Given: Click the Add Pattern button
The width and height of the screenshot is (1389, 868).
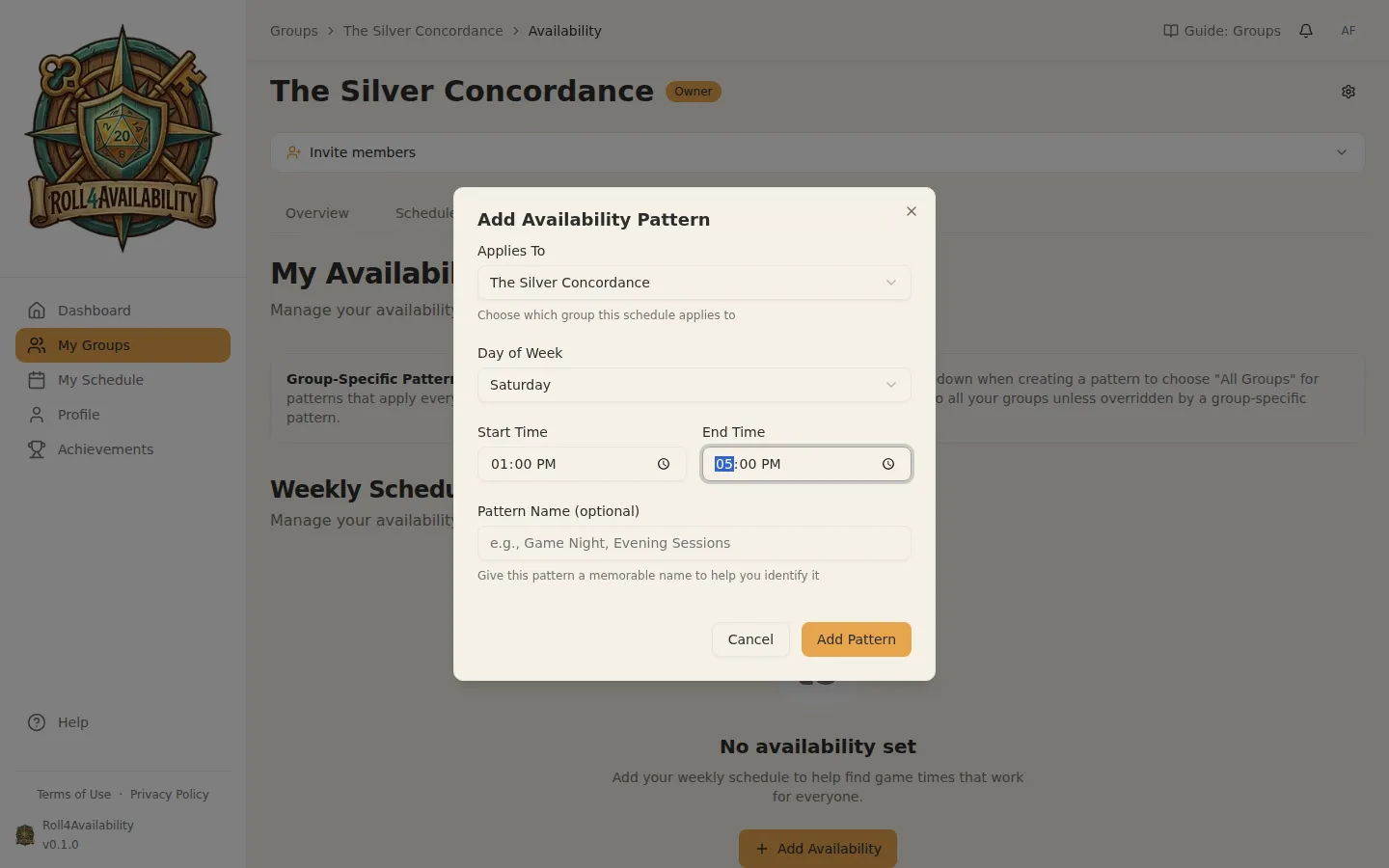Looking at the screenshot, I should click(856, 639).
